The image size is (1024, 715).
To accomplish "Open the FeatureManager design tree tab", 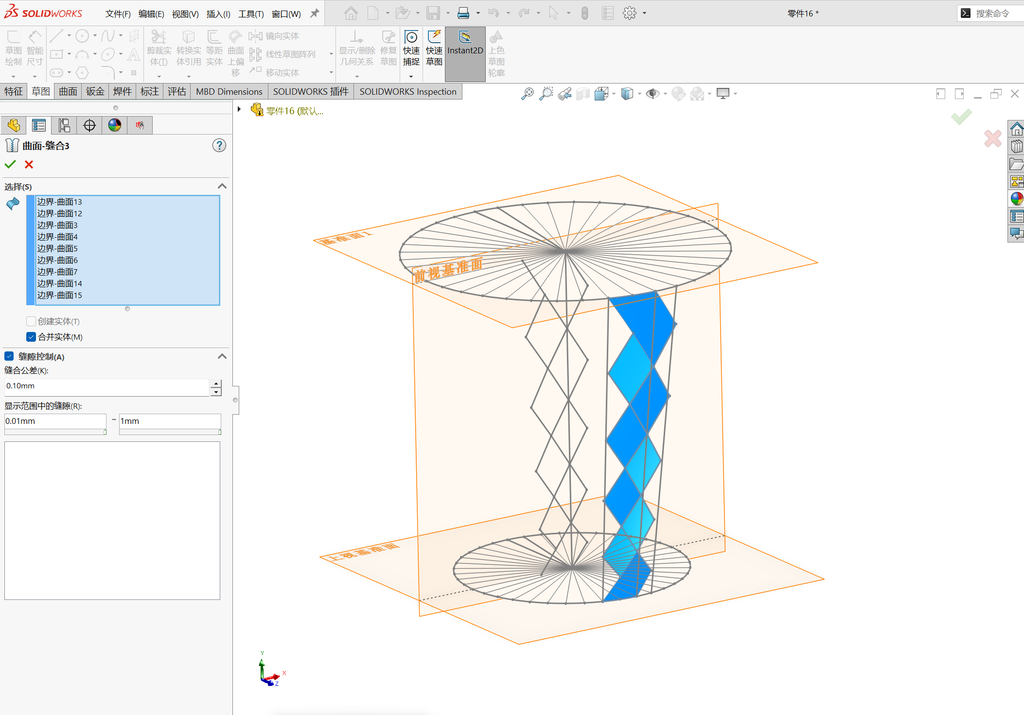I will [x=14, y=125].
